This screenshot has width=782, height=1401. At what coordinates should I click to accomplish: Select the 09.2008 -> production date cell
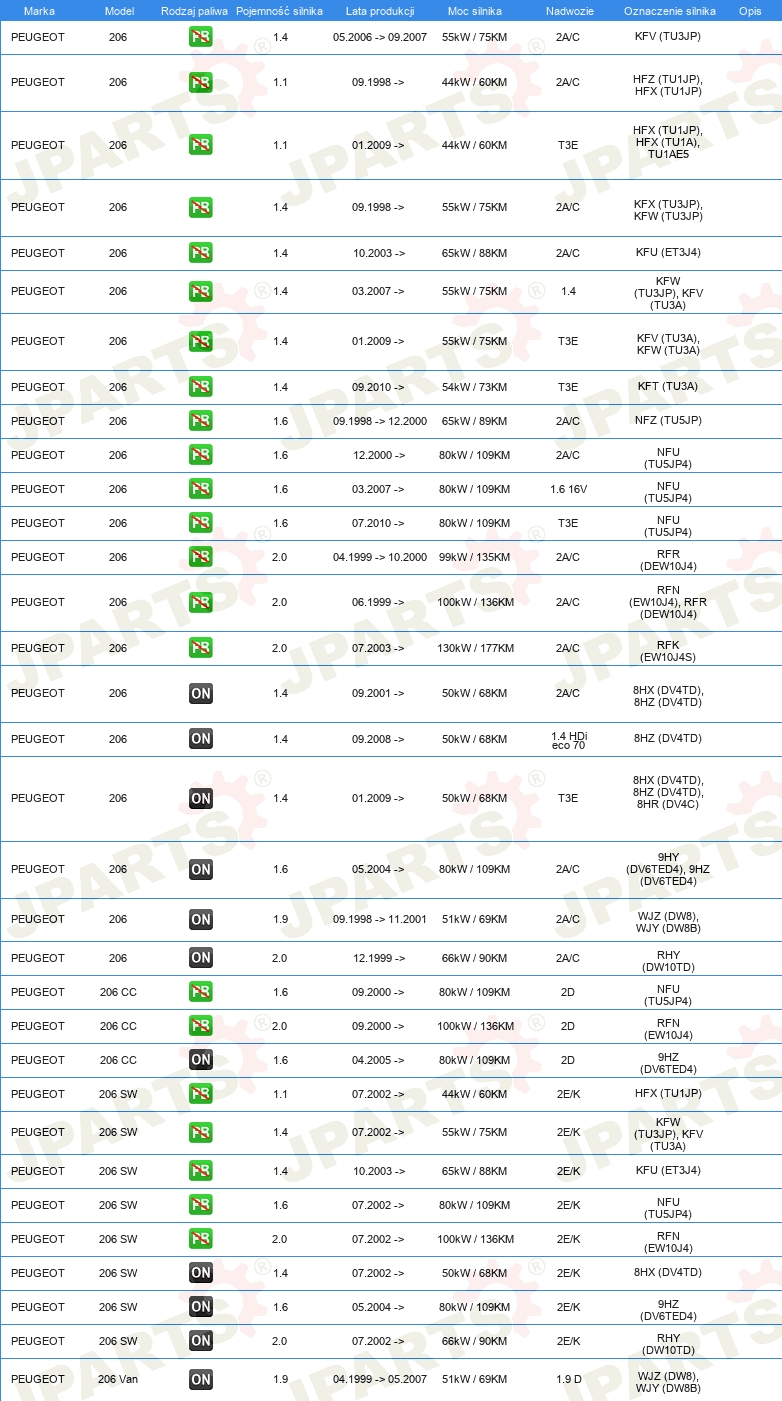point(379,739)
